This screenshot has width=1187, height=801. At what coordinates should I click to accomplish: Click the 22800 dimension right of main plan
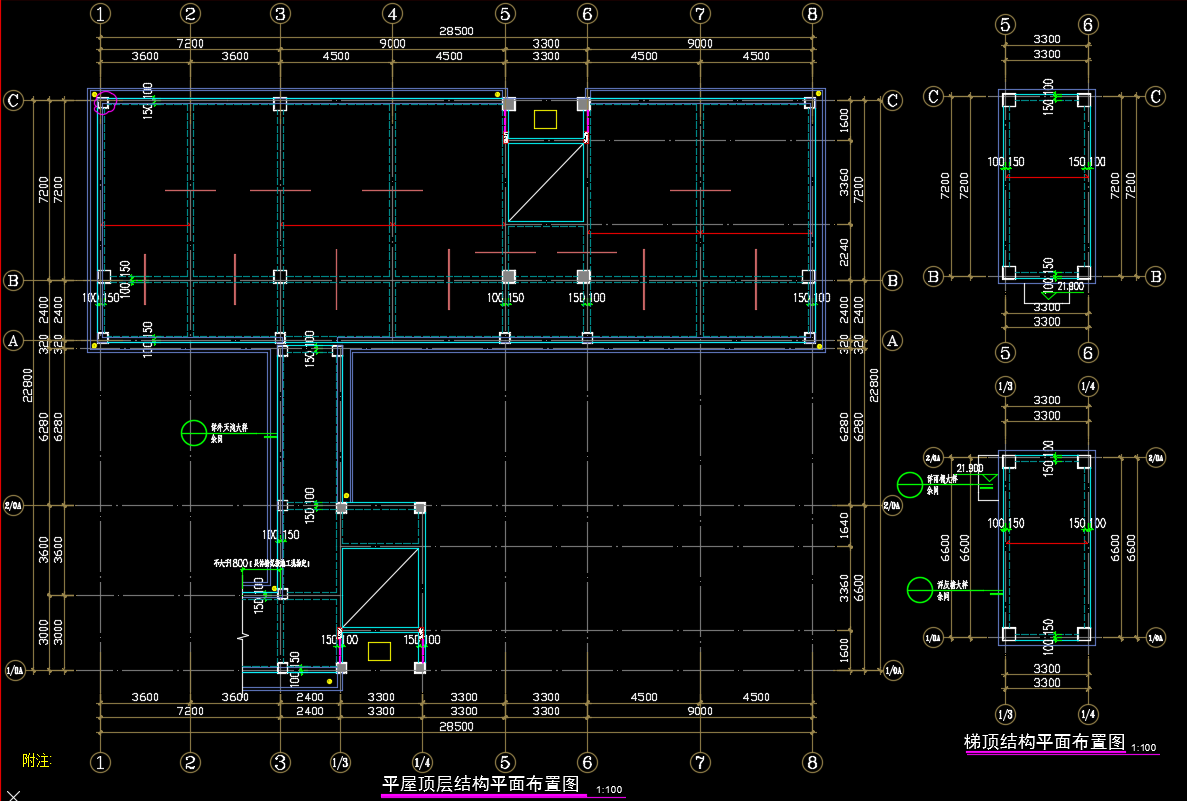coord(874,385)
